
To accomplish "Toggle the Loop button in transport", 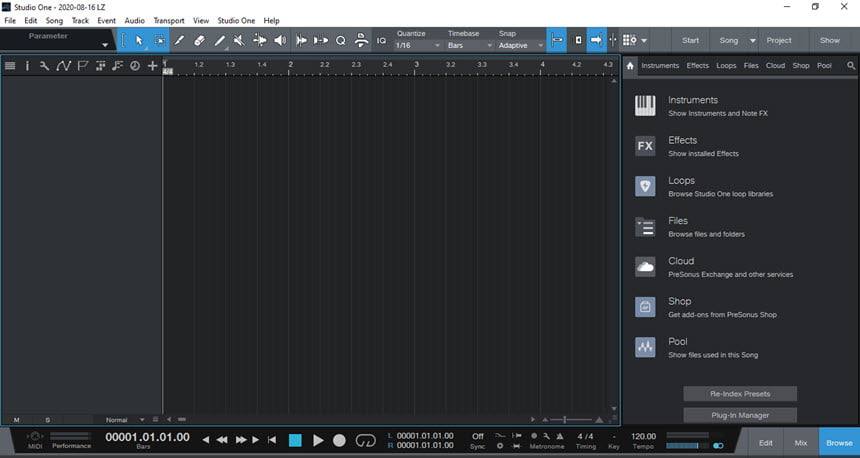I will tap(365, 440).
